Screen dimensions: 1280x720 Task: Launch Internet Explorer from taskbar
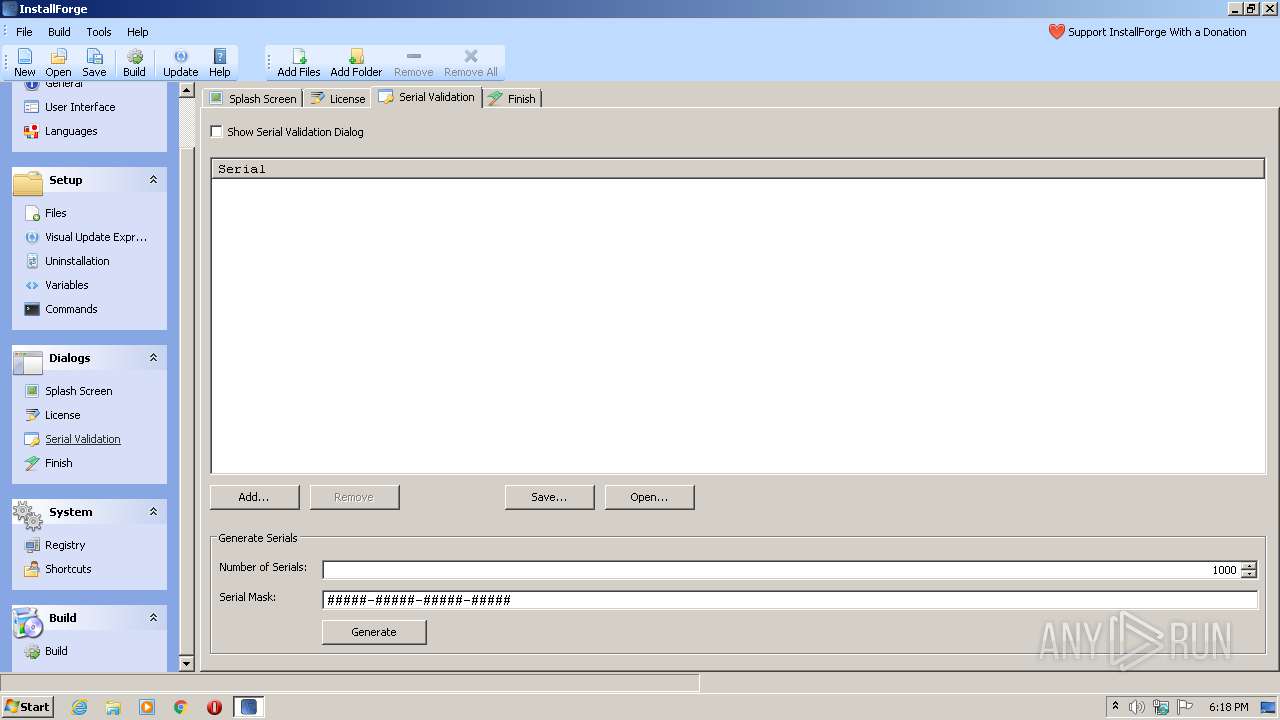tap(79, 707)
